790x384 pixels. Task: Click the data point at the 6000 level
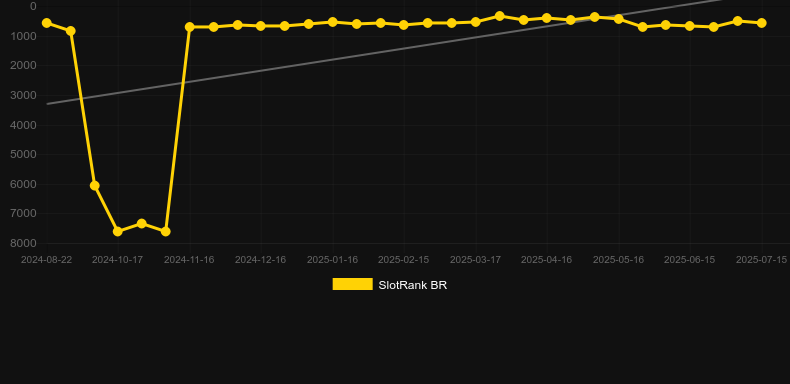(94, 185)
